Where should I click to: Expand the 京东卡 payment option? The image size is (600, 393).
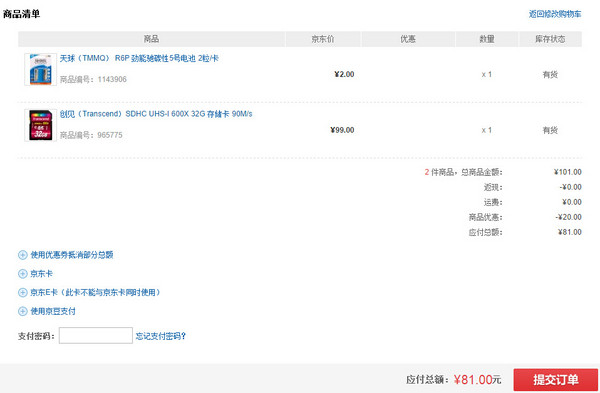point(41,274)
